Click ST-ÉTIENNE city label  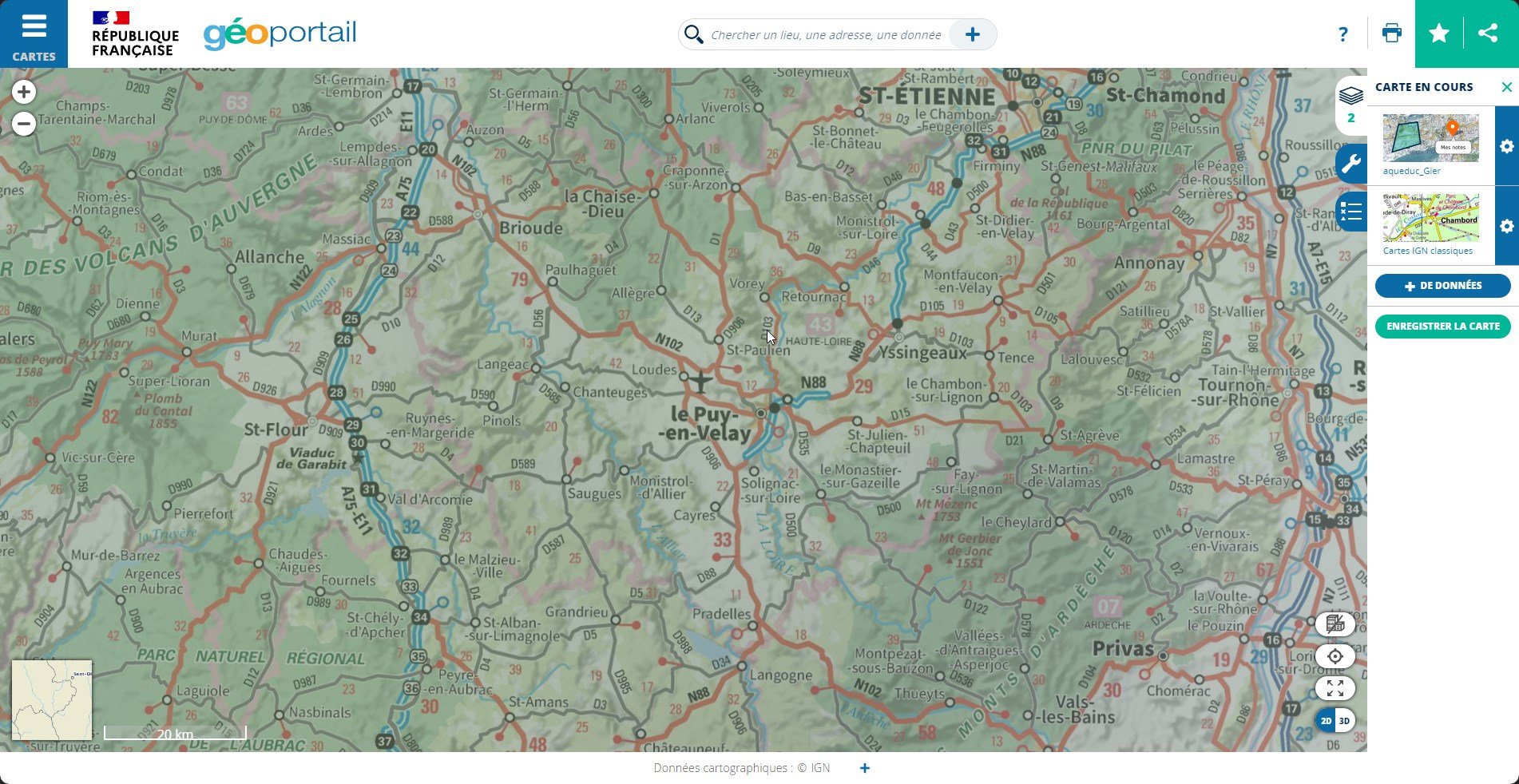coord(927,97)
